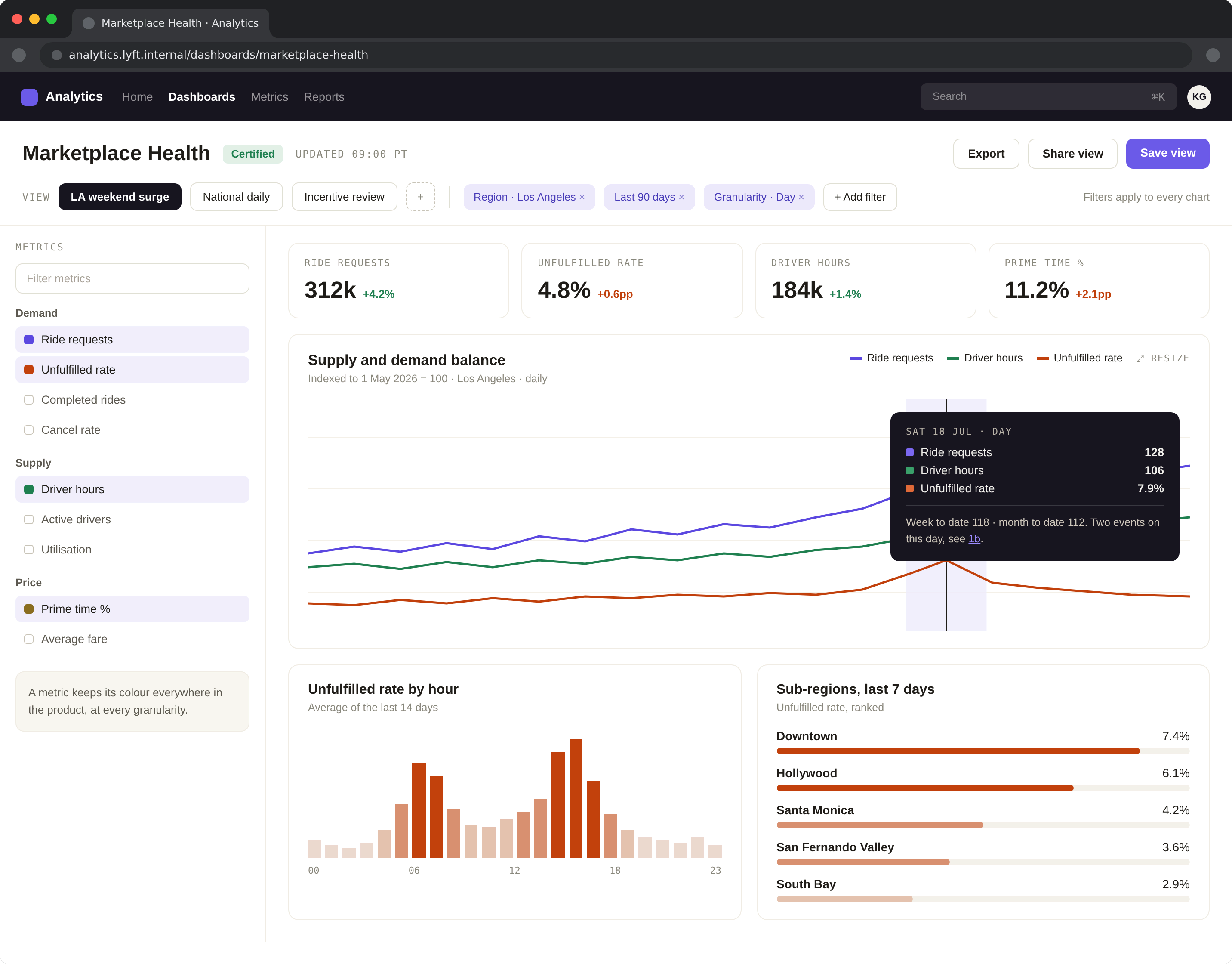
Task: Toggle Driver hours metric
Action: [x=132, y=489]
